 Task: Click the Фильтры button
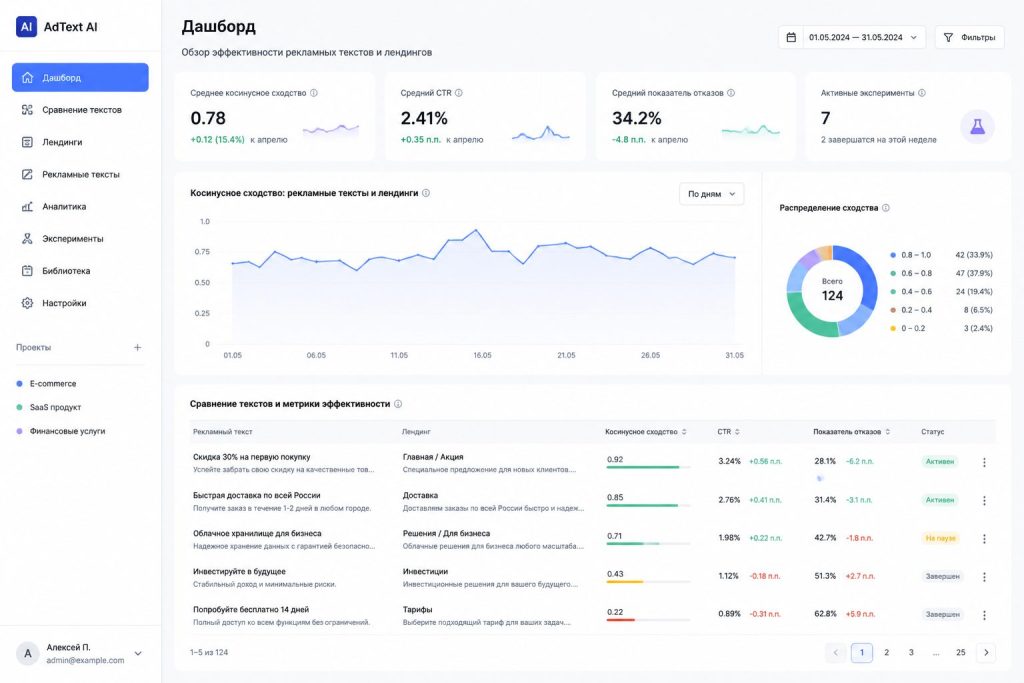(970, 37)
